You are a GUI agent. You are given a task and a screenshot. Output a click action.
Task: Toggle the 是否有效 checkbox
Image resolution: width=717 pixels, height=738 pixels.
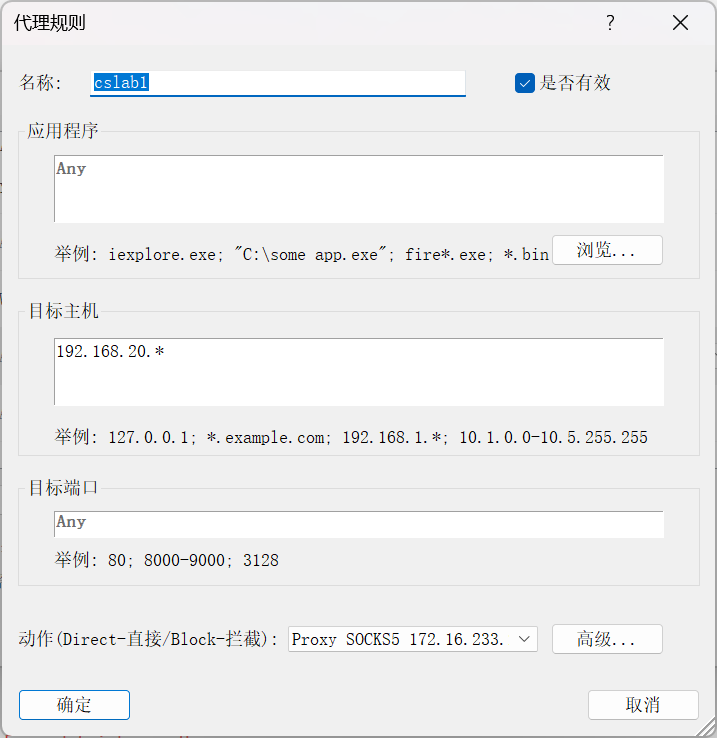coord(524,83)
